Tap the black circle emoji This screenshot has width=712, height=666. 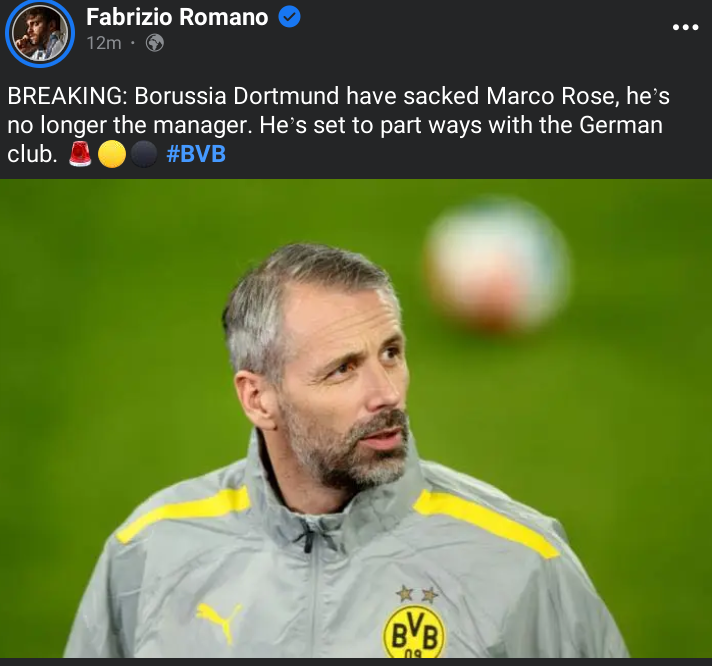(143, 154)
